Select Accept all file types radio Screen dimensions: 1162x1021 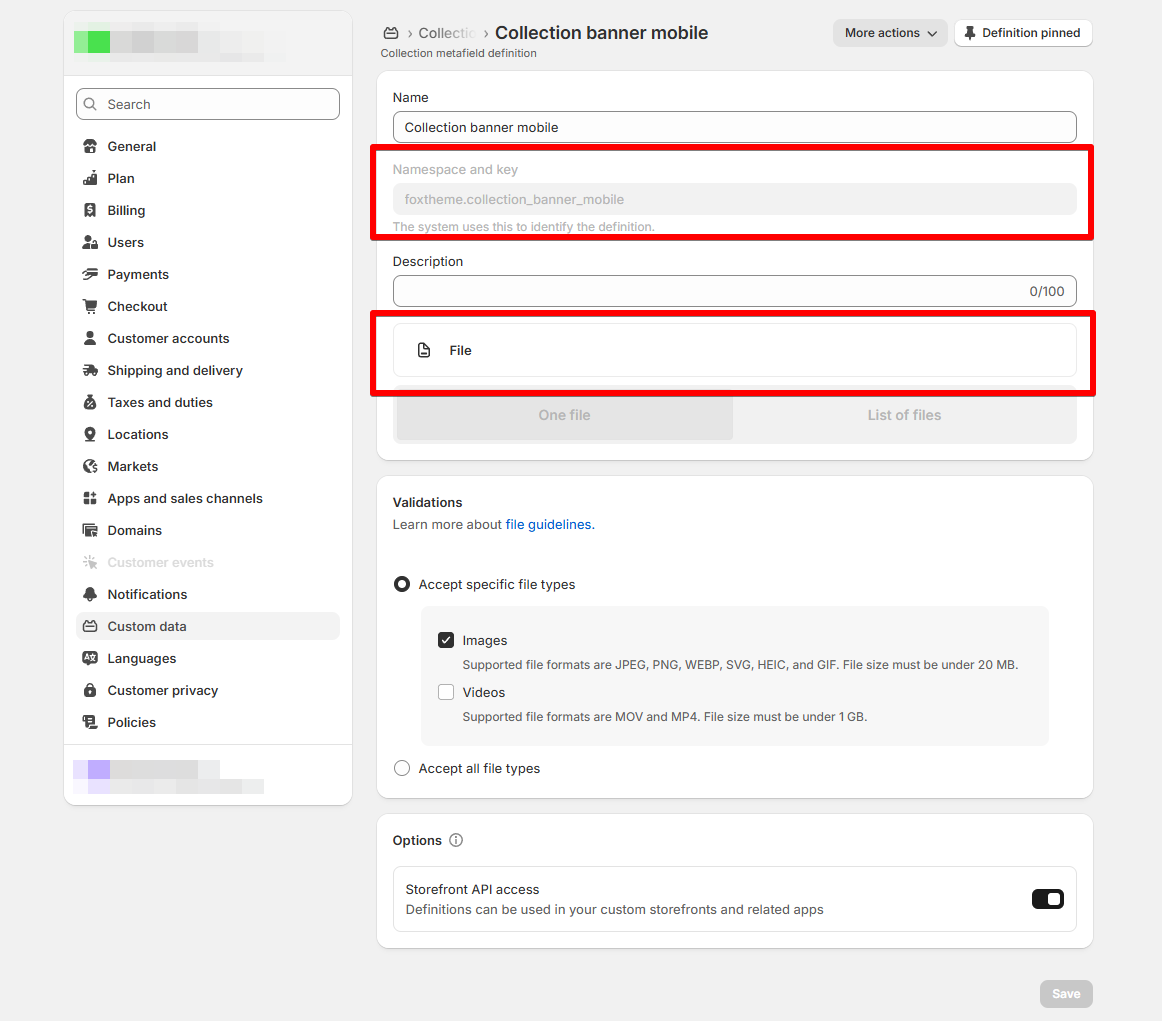(x=402, y=768)
